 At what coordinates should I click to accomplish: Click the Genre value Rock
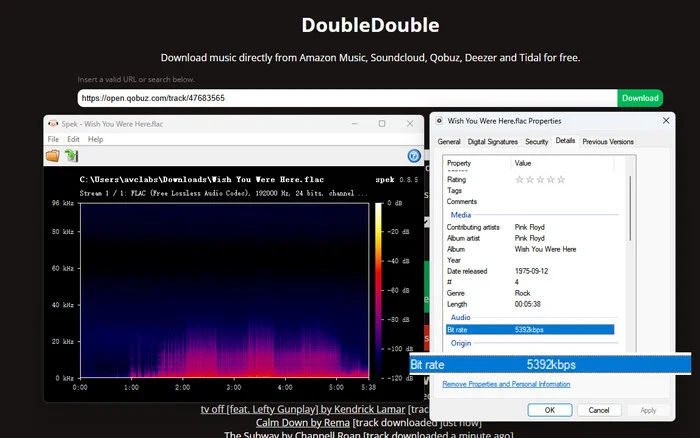(522, 293)
